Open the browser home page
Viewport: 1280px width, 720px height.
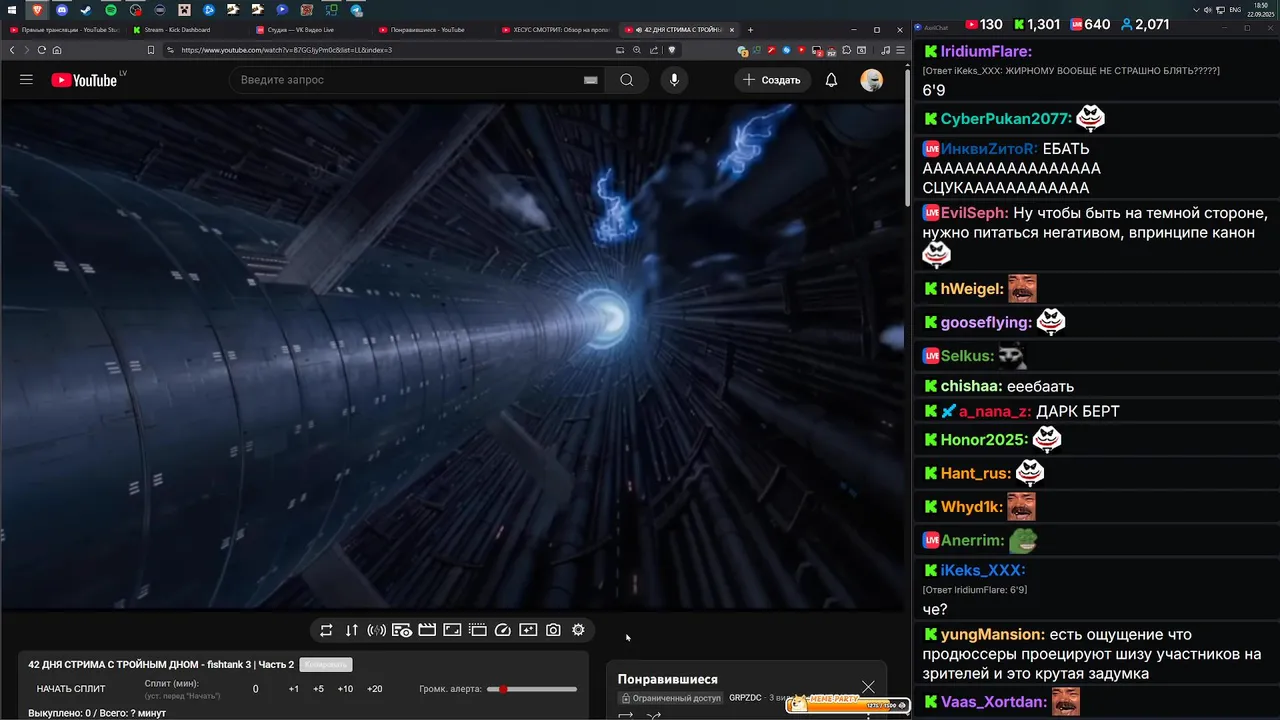57,50
